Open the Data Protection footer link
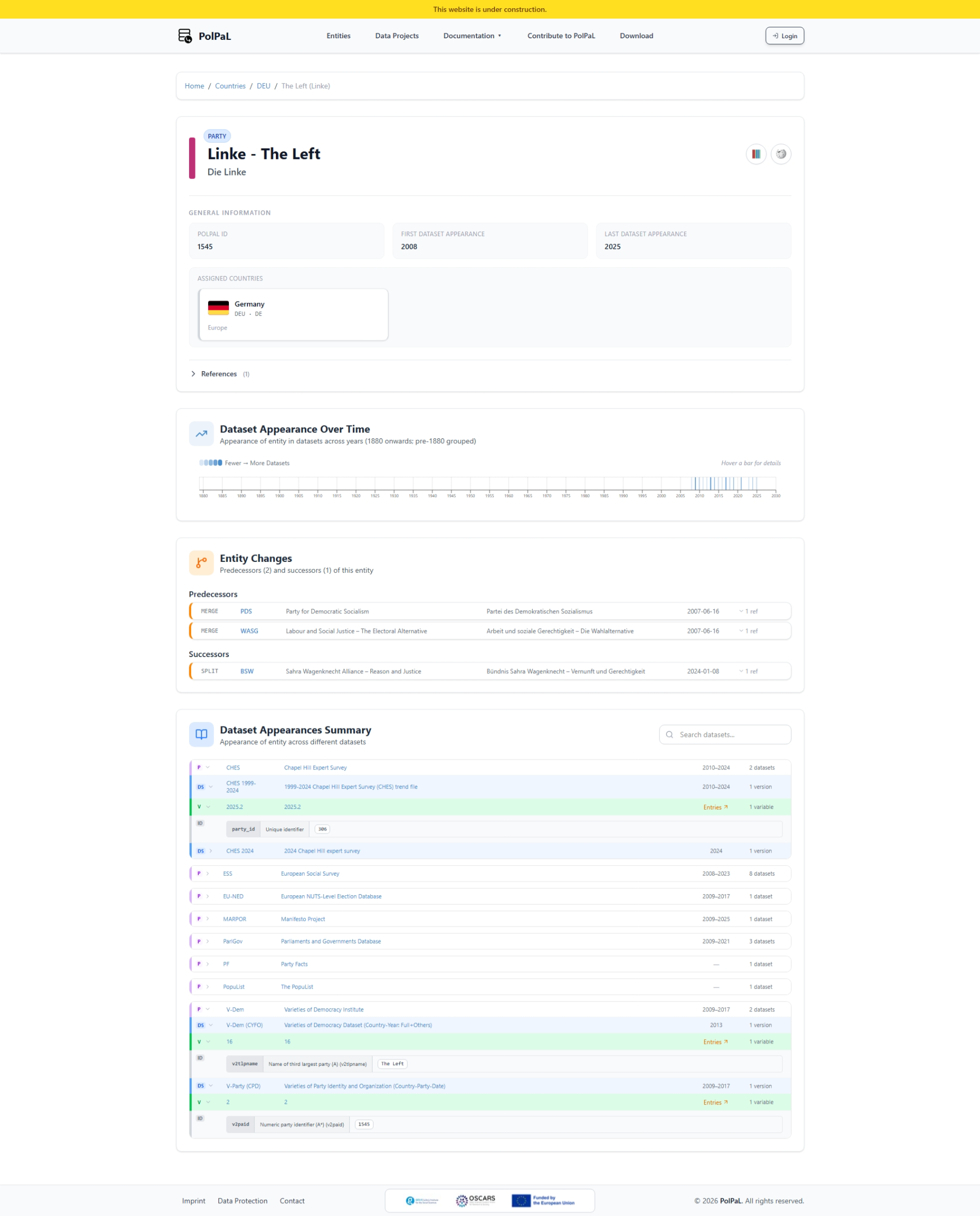The height and width of the screenshot is (1216, 980). (x=243, y=1201)
